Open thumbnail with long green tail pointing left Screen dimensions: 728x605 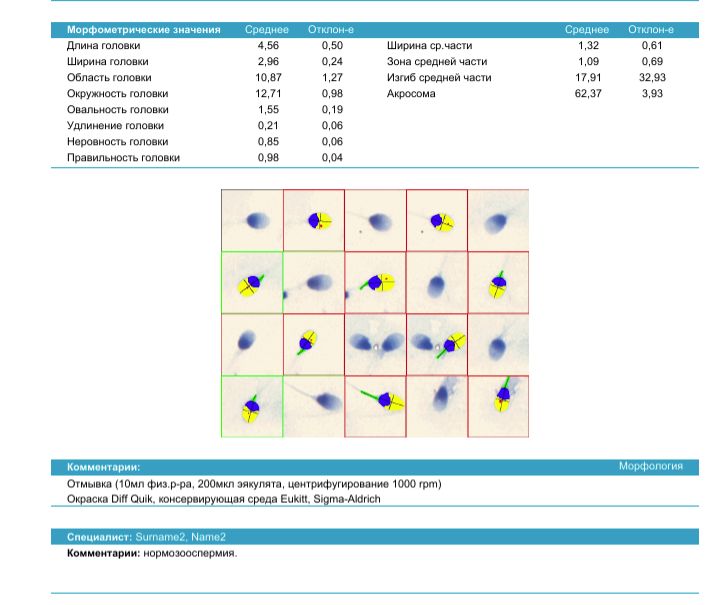click(x=375, y=406)
